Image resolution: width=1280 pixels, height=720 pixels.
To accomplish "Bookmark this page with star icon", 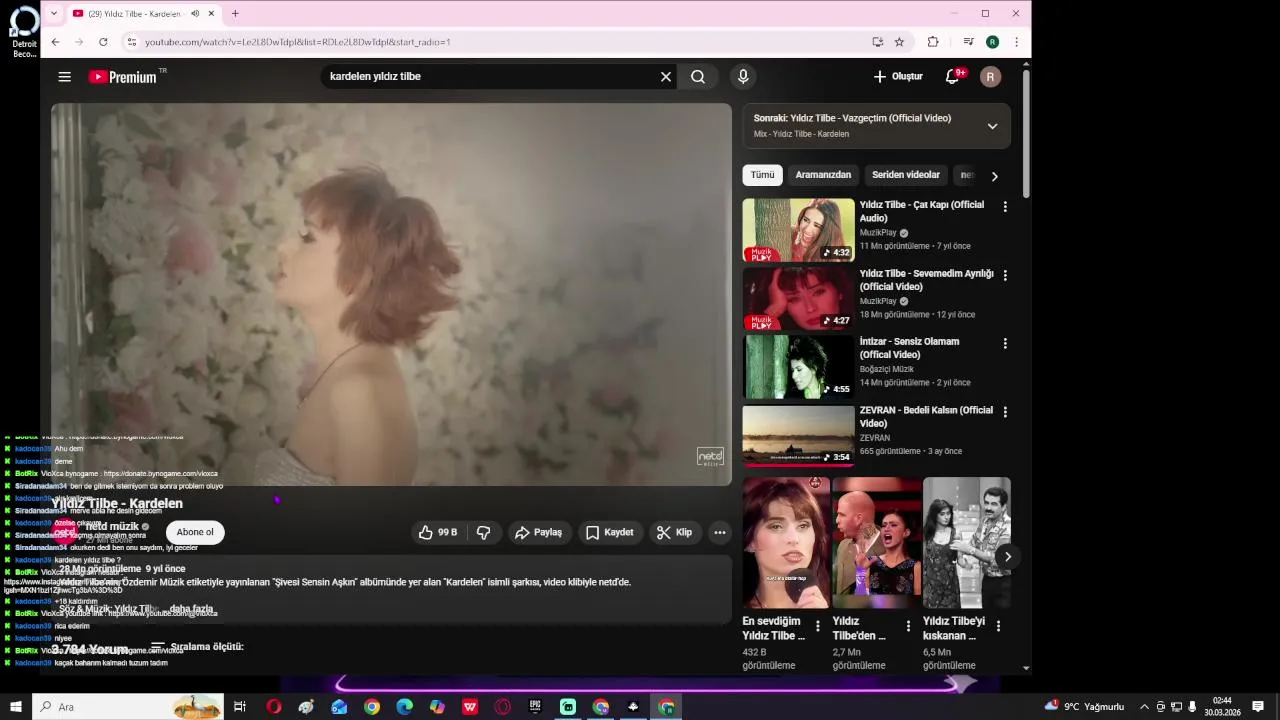I will [899, 42].
